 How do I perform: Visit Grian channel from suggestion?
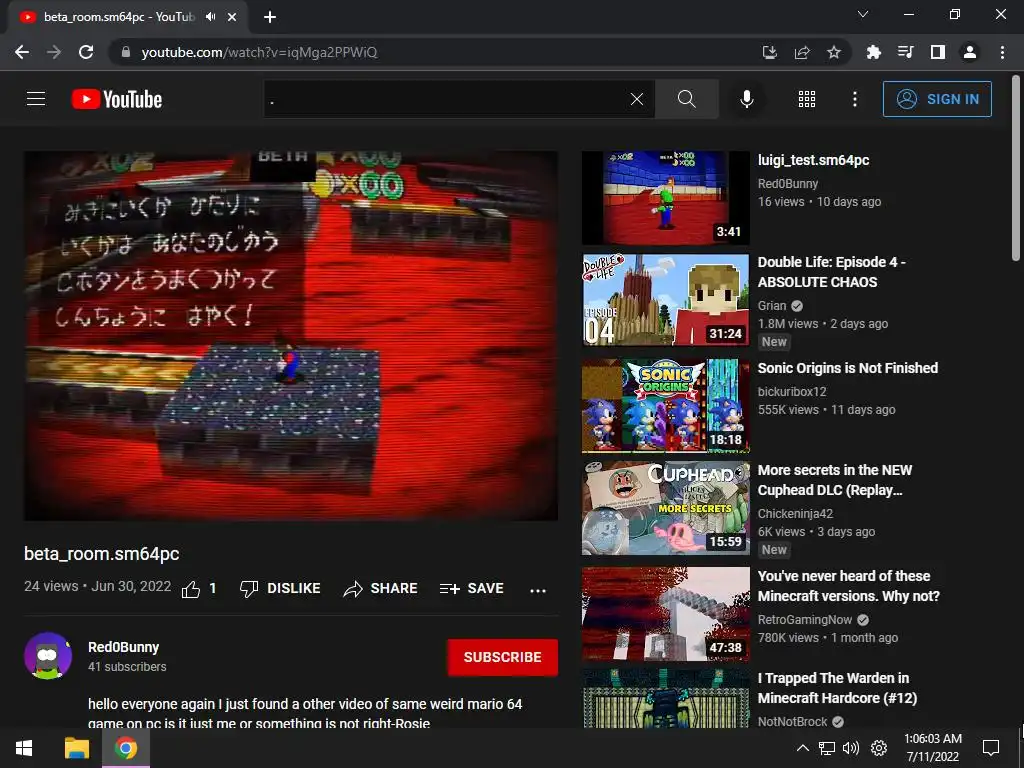[x=772, y=305]
